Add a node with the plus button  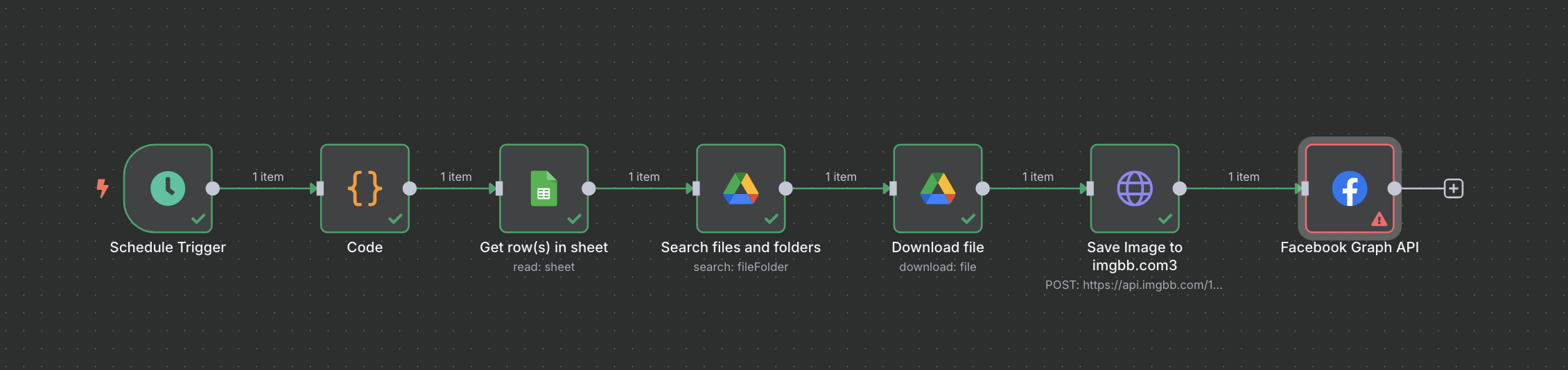(x=1453, y=188)
